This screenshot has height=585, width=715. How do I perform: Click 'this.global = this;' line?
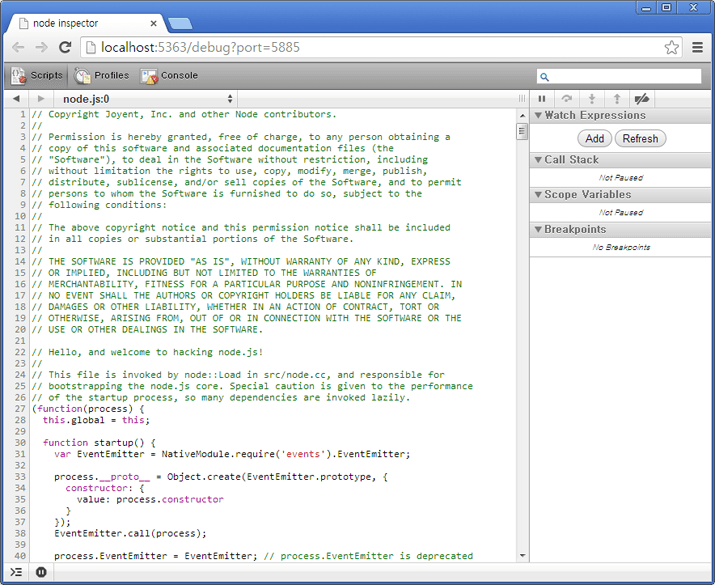click(x=96, y=420)
